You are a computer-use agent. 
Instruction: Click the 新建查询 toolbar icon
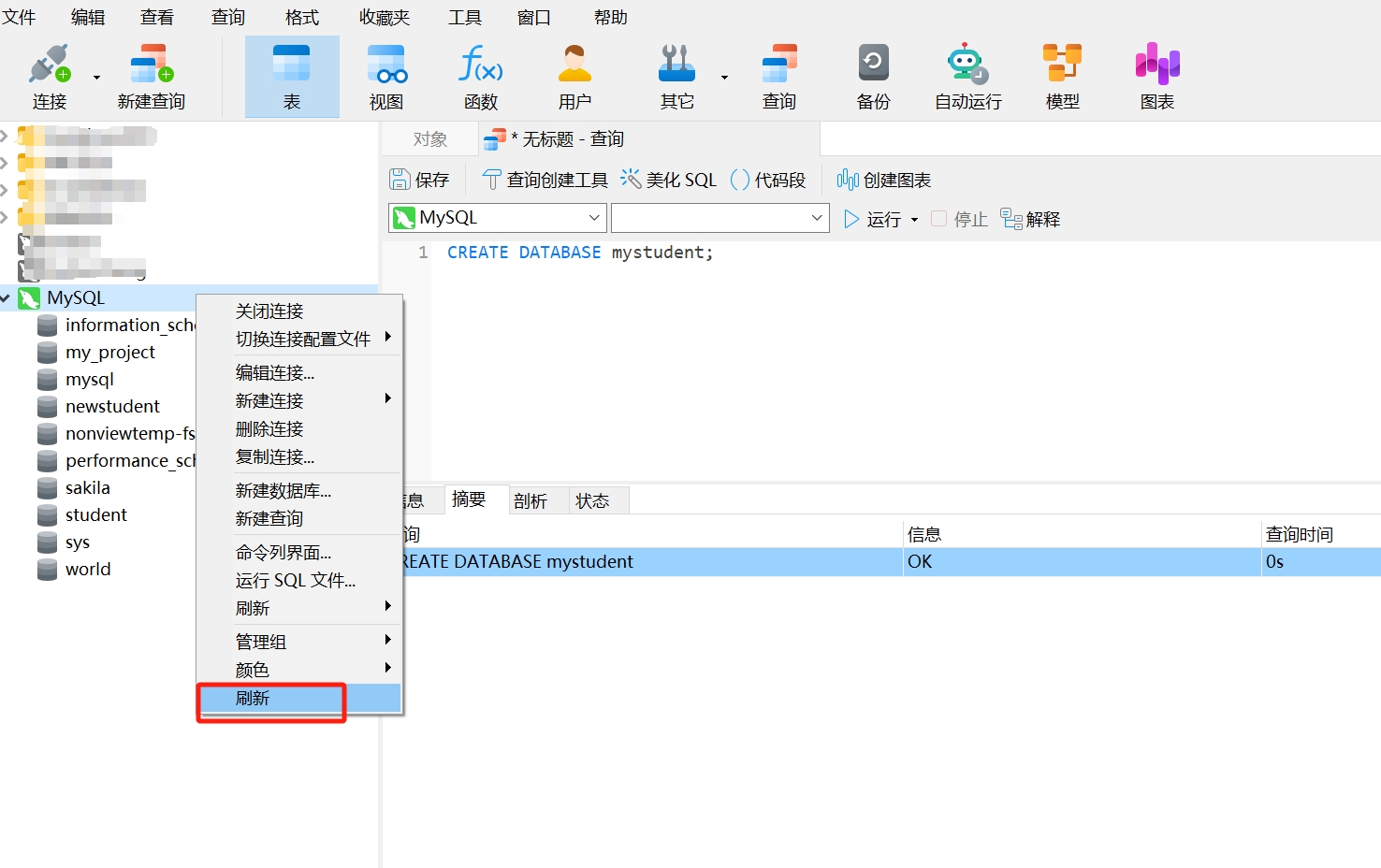pos(152,77)
